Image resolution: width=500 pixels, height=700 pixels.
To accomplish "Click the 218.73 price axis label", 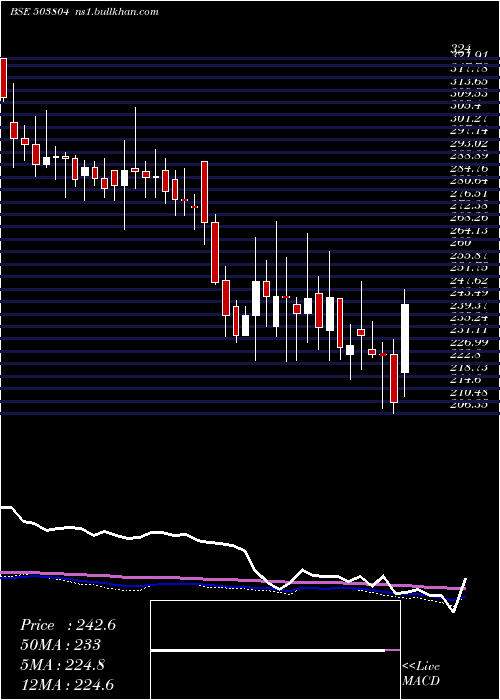I will pyautogui.click(x=468, y=367).
